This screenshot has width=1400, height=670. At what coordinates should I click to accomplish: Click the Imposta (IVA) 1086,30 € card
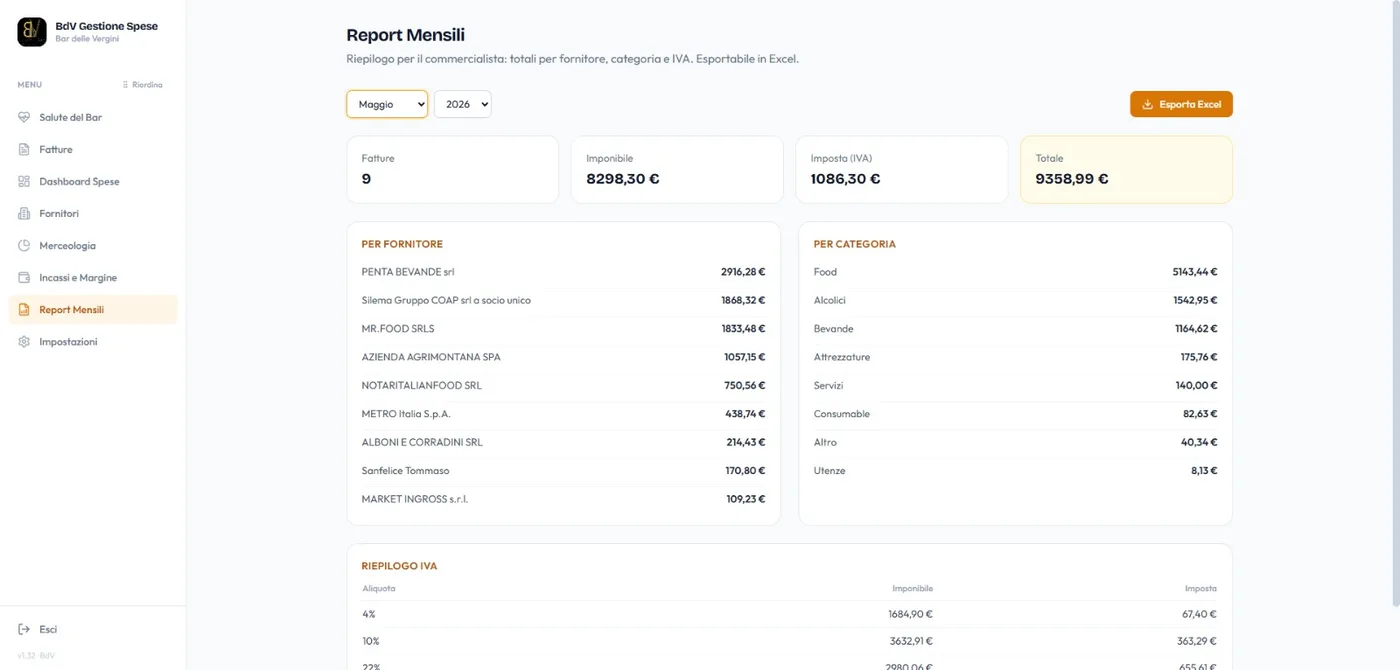pos(902,170)
